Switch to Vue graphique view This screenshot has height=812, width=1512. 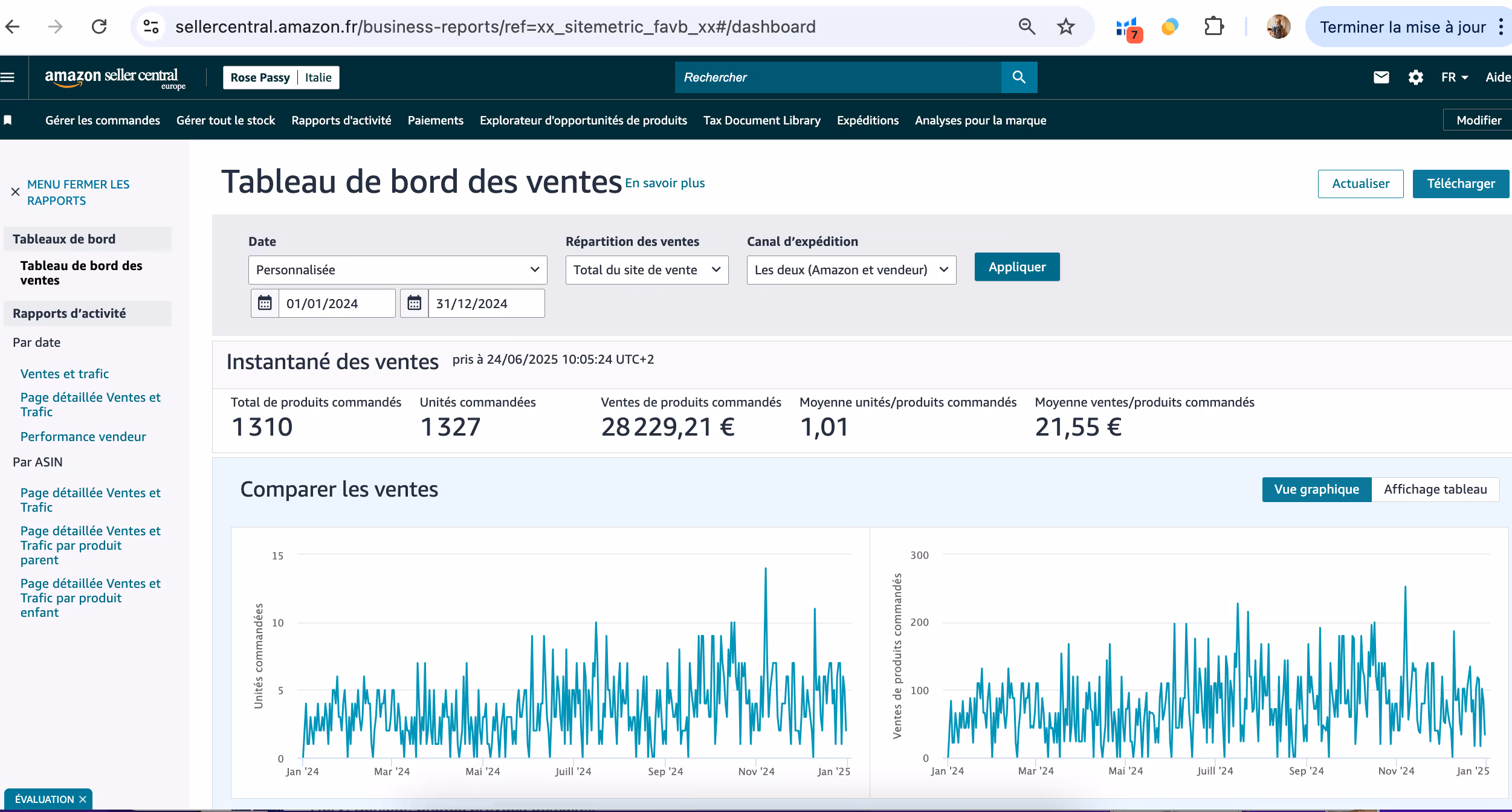pos(1316,489)
